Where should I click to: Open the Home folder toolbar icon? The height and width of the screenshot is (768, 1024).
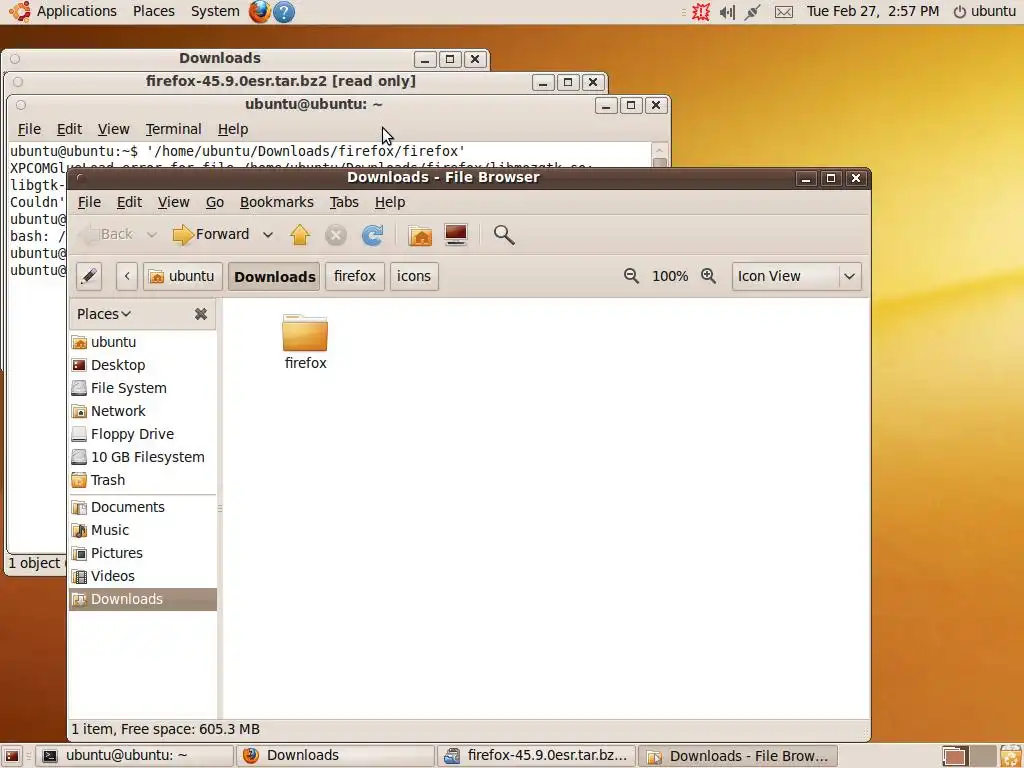(420, 234)
